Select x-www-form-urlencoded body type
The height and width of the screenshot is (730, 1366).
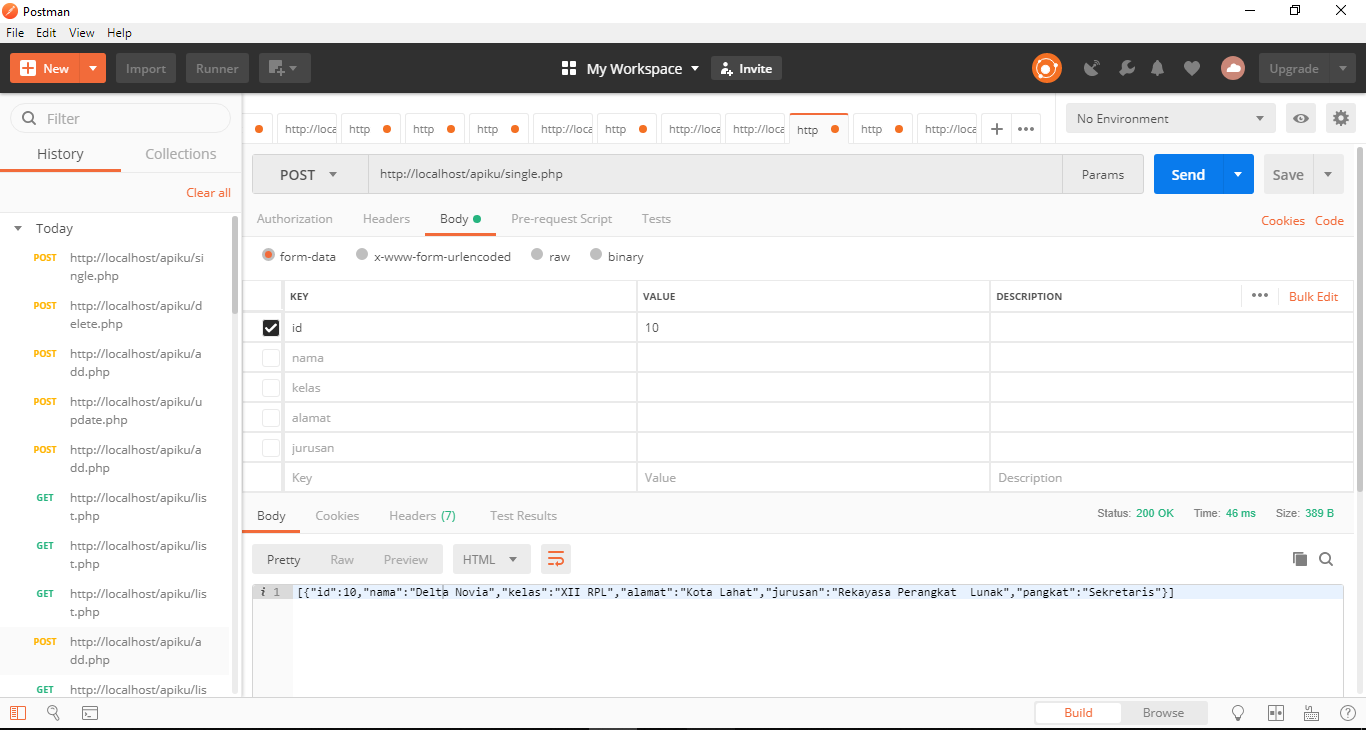point(362,255)
